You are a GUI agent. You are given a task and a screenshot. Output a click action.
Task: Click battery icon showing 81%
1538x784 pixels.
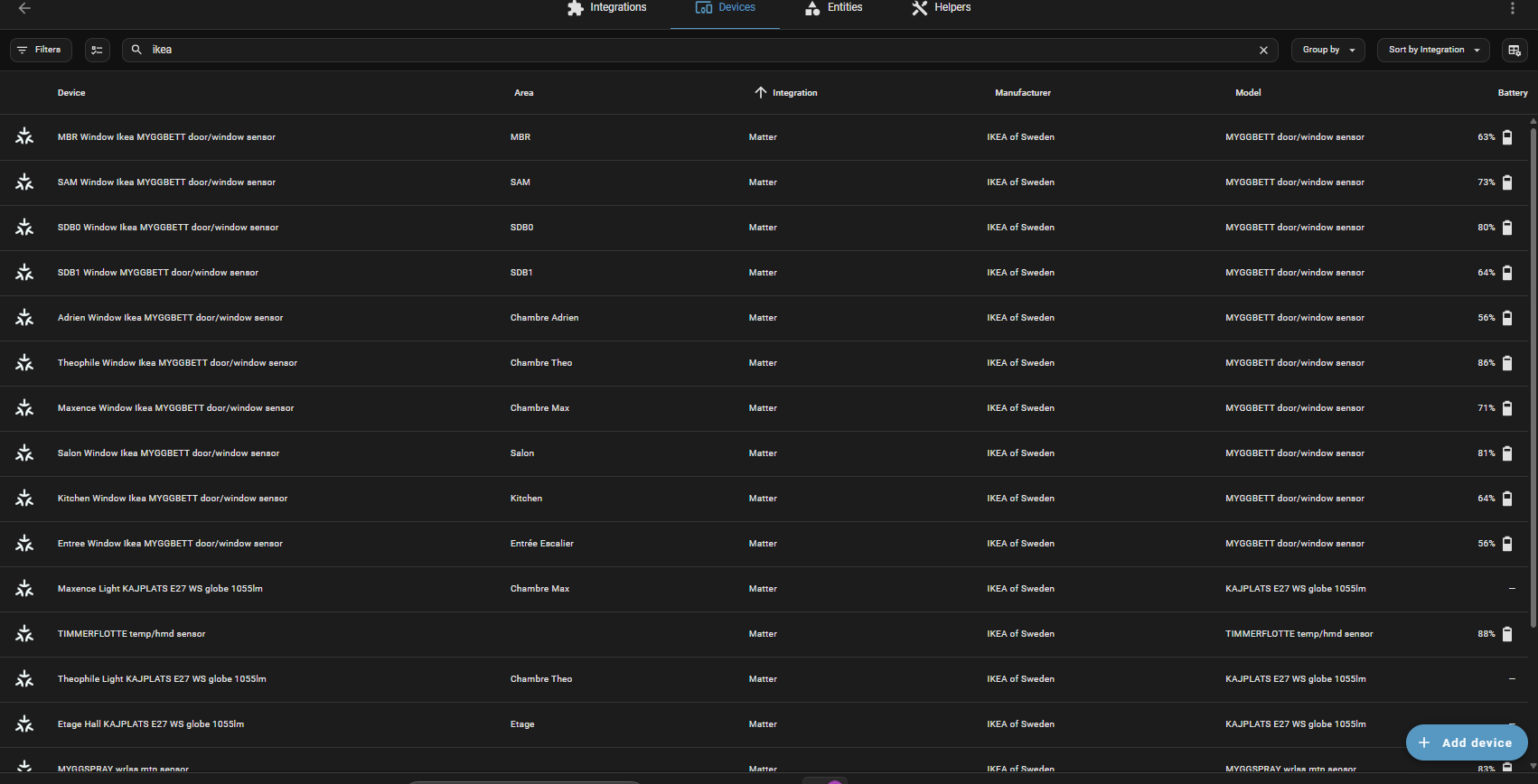coord(1507,453)
